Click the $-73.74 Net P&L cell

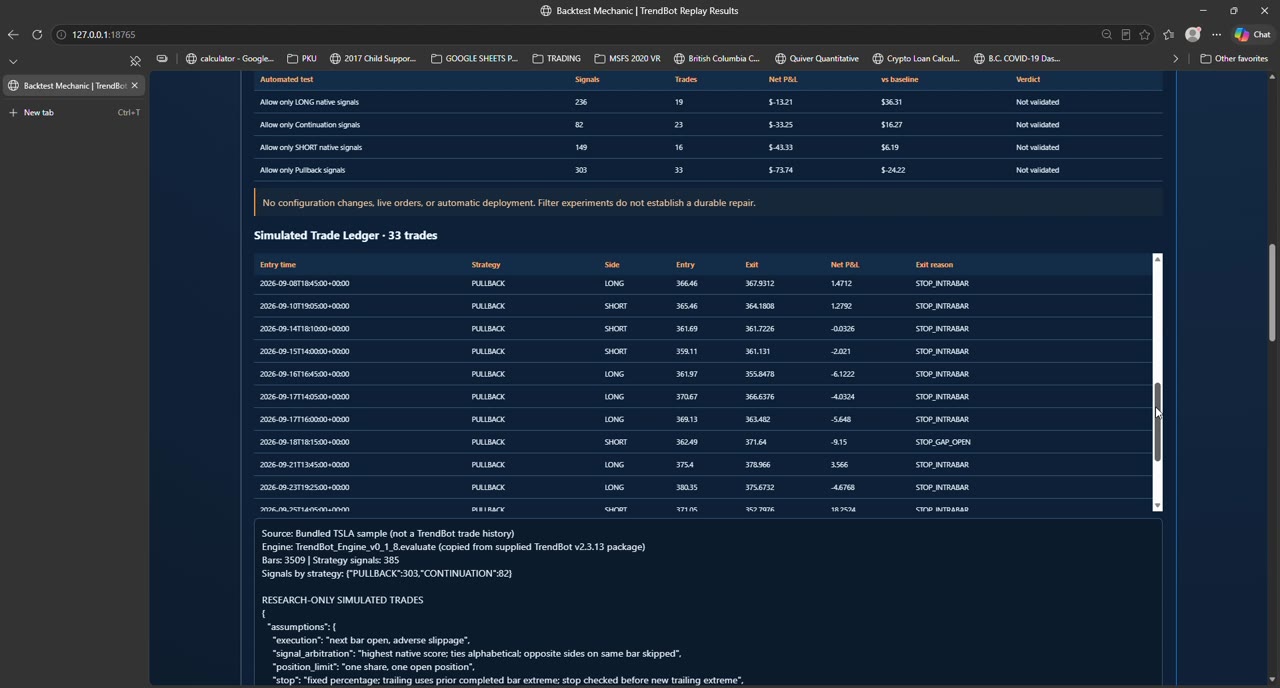781,170
